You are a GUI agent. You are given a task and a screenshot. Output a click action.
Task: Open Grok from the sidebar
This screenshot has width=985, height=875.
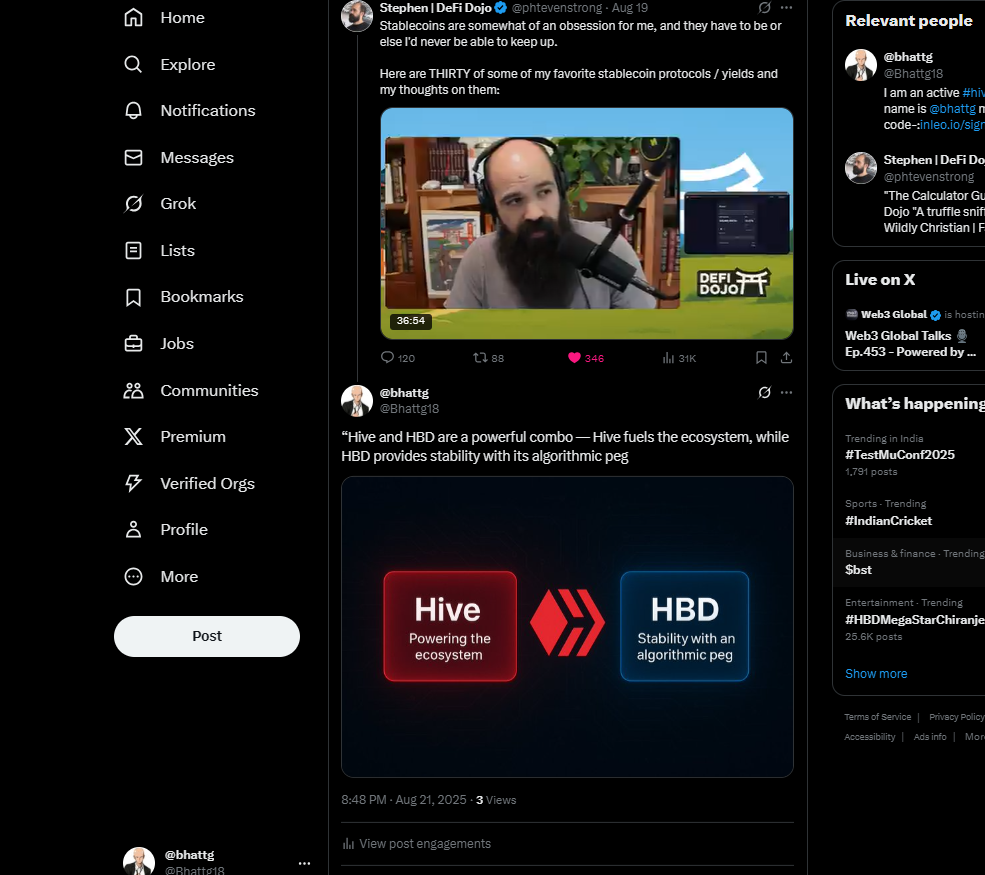160,204
